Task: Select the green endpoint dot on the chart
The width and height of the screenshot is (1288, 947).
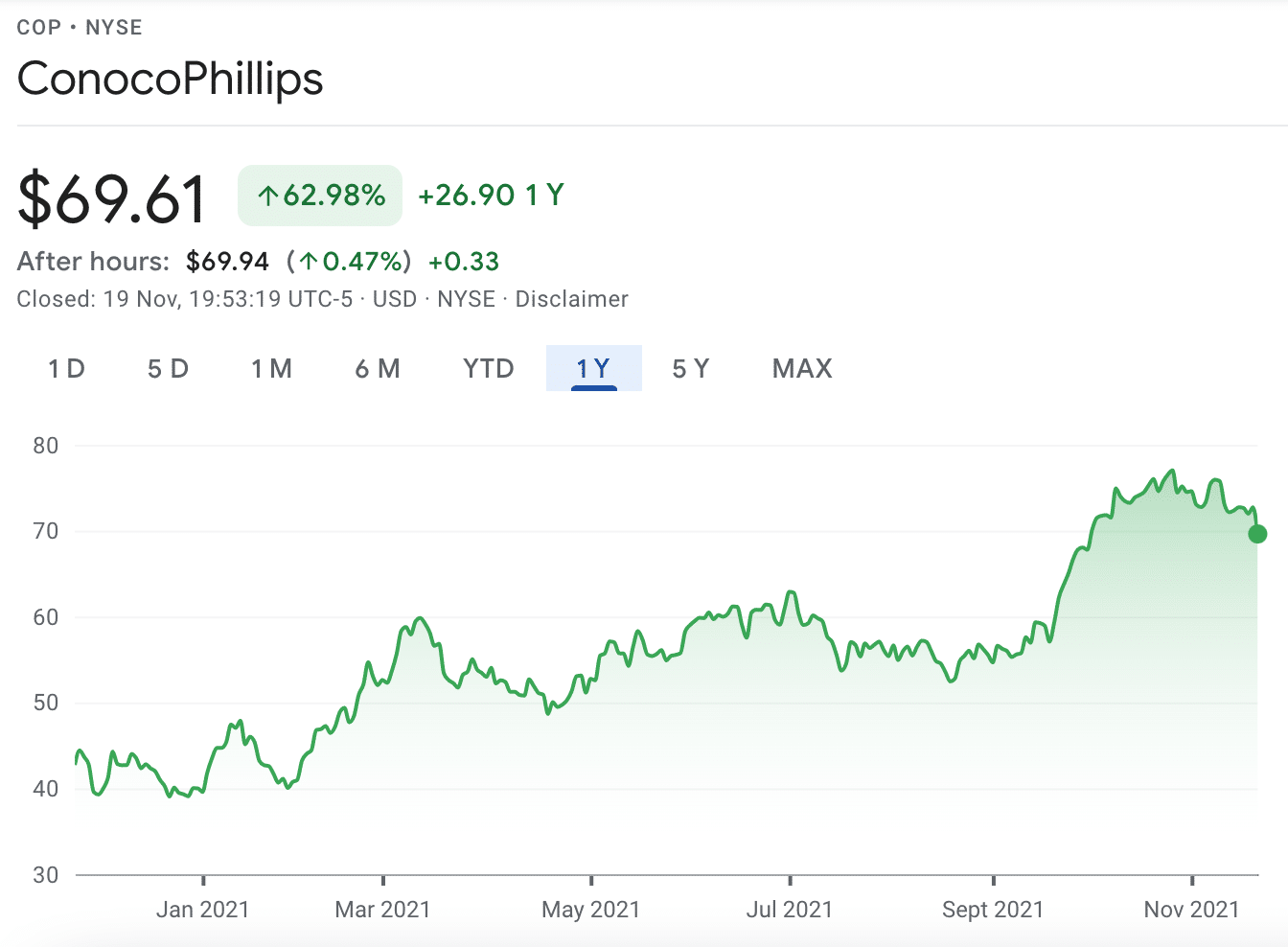Action: 1258,534
